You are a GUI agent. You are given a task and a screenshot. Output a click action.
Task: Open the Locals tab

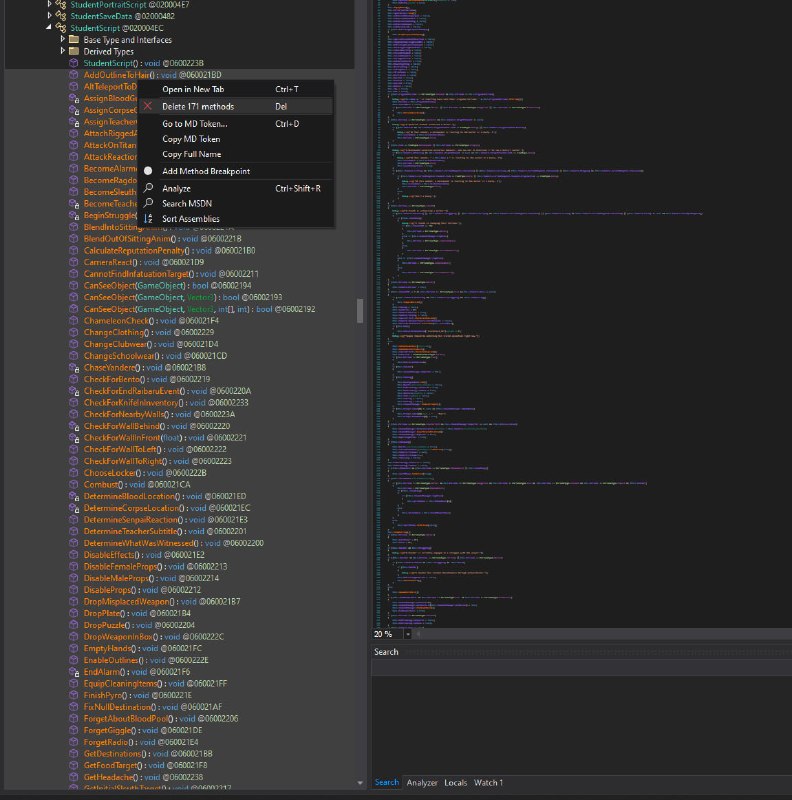pyautogui.click(x=455, y=782)
